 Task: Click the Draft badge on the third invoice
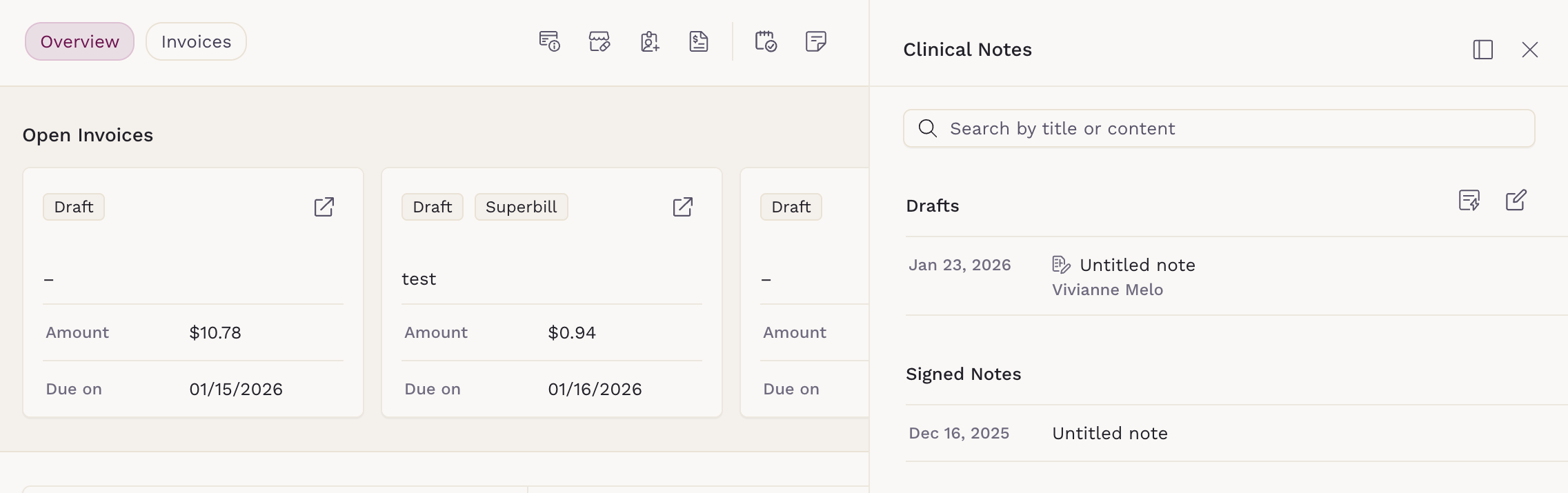[791, 207]
